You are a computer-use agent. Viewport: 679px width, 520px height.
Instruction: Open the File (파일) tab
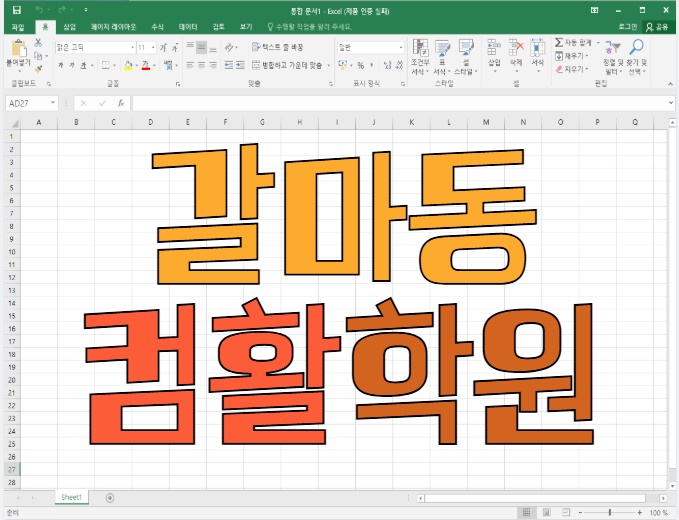[x=18, y=27]
